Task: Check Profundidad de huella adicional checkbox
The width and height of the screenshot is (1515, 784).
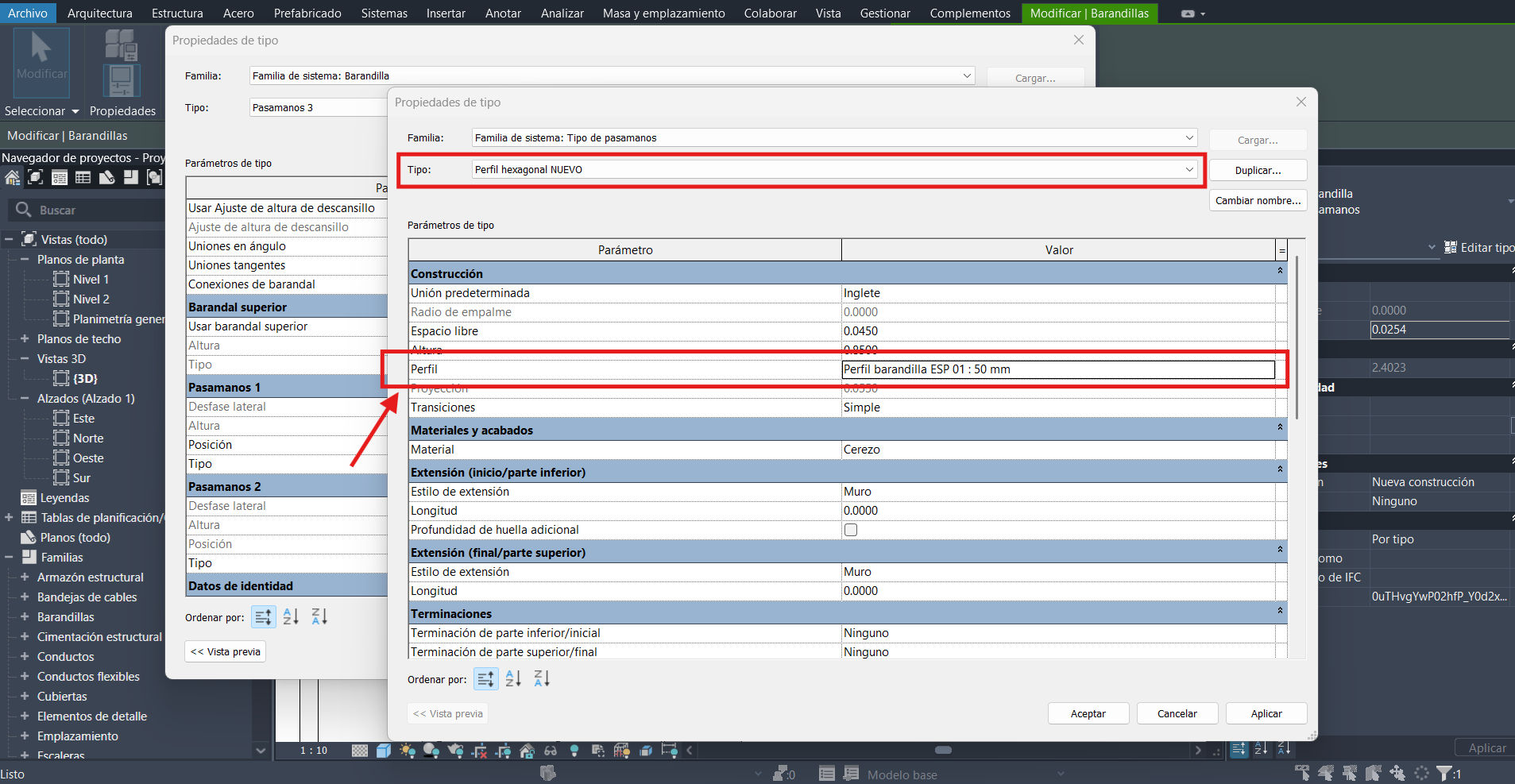Action: pos(851,530)
